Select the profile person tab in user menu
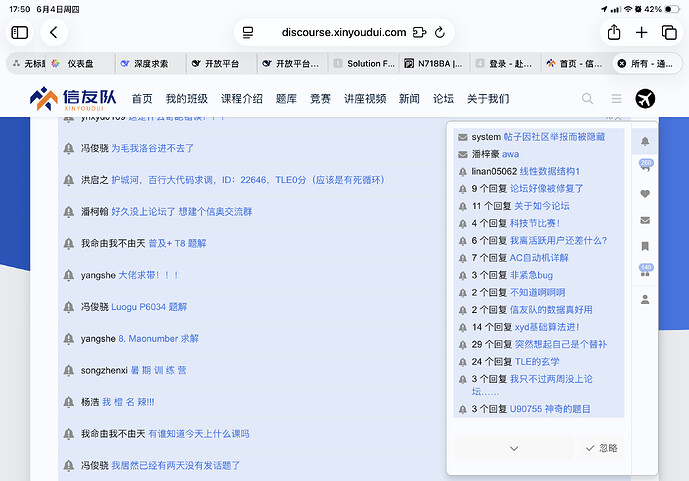Image resolution: width=689 pixels, height=481 pixels. 645,300
